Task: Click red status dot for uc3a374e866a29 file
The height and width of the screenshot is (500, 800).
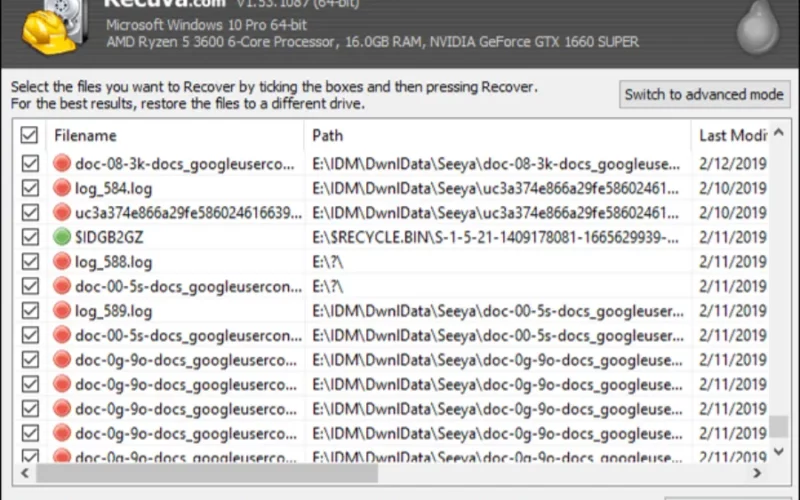Action: pyautogui.click(x=62, y=212)
